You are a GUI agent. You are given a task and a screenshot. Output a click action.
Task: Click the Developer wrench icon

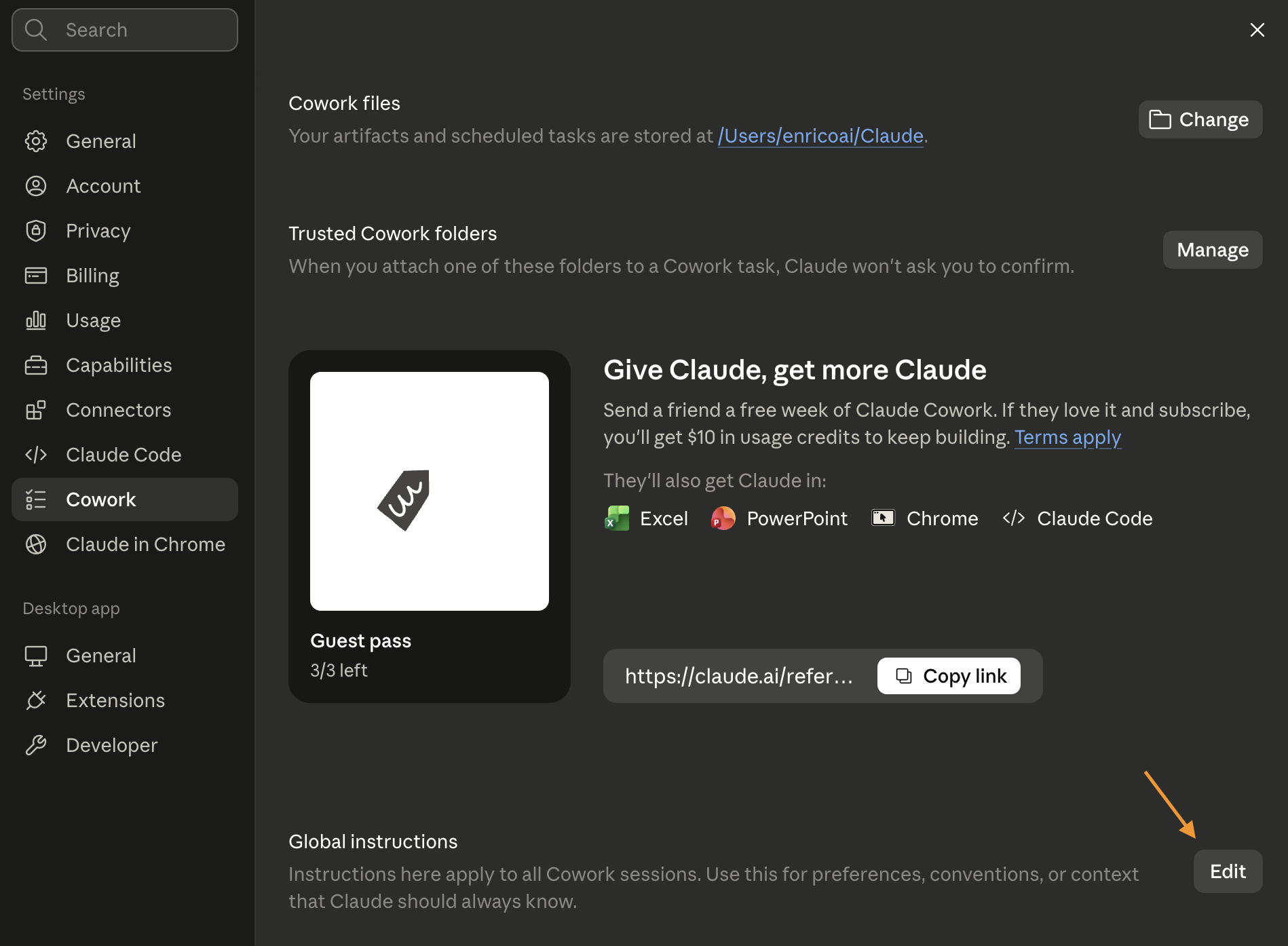(x=36, y=745)
